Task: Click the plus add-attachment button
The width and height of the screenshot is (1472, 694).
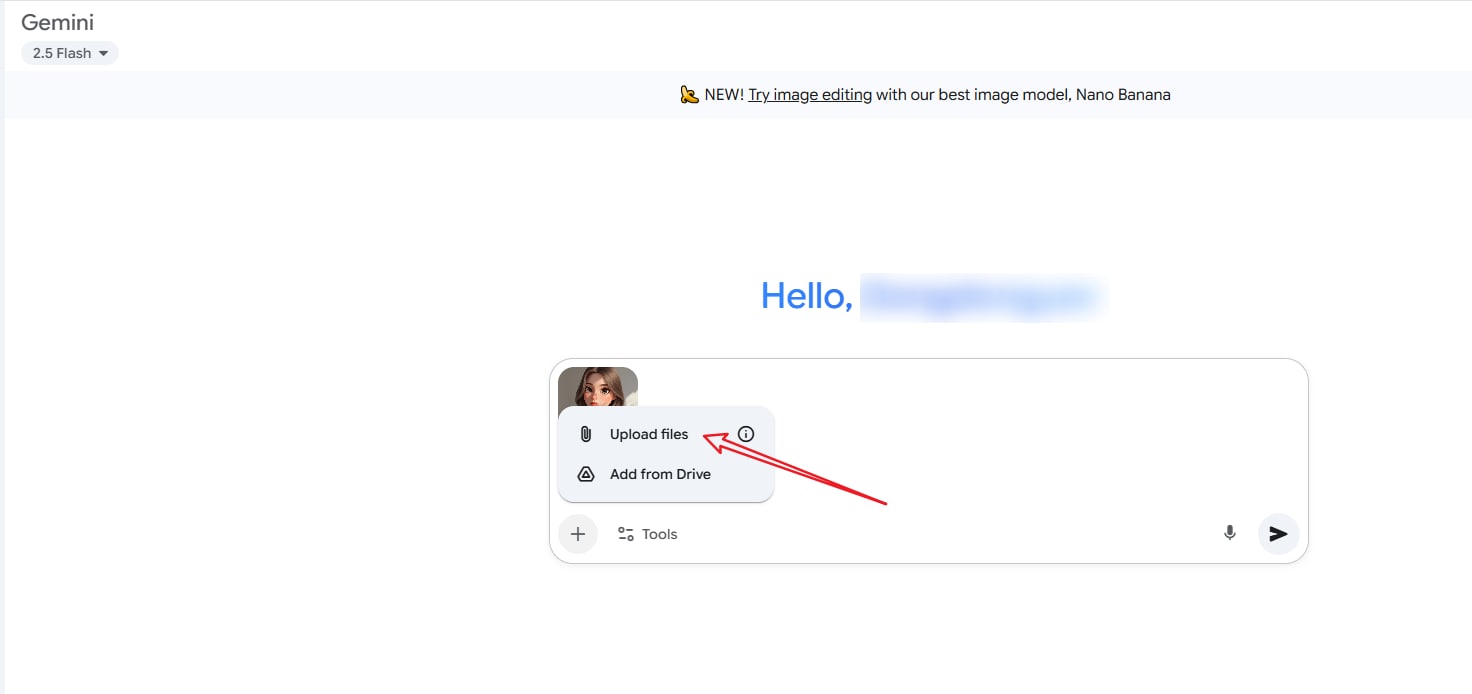Action: pyautogui.click(x=578, y=534)
